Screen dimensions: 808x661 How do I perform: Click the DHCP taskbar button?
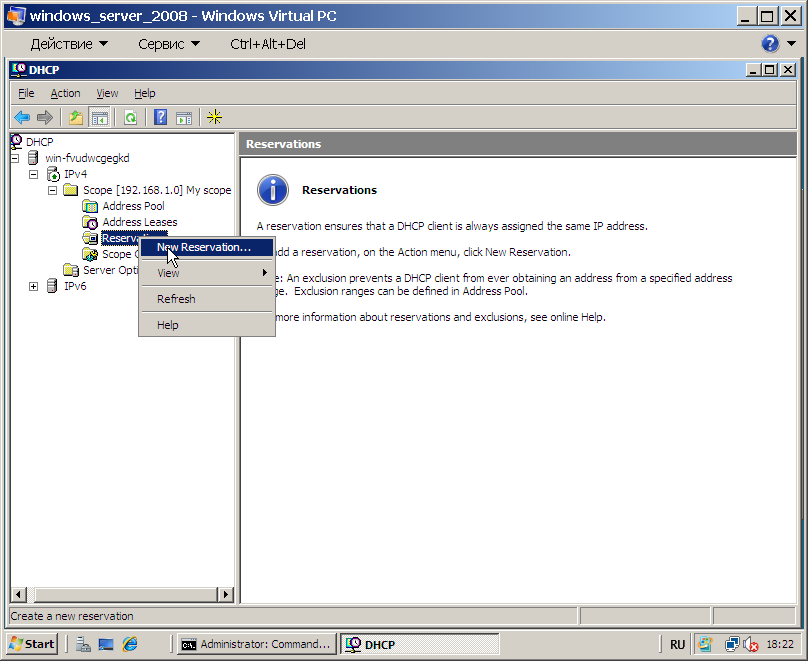click(x=419, y=644)
